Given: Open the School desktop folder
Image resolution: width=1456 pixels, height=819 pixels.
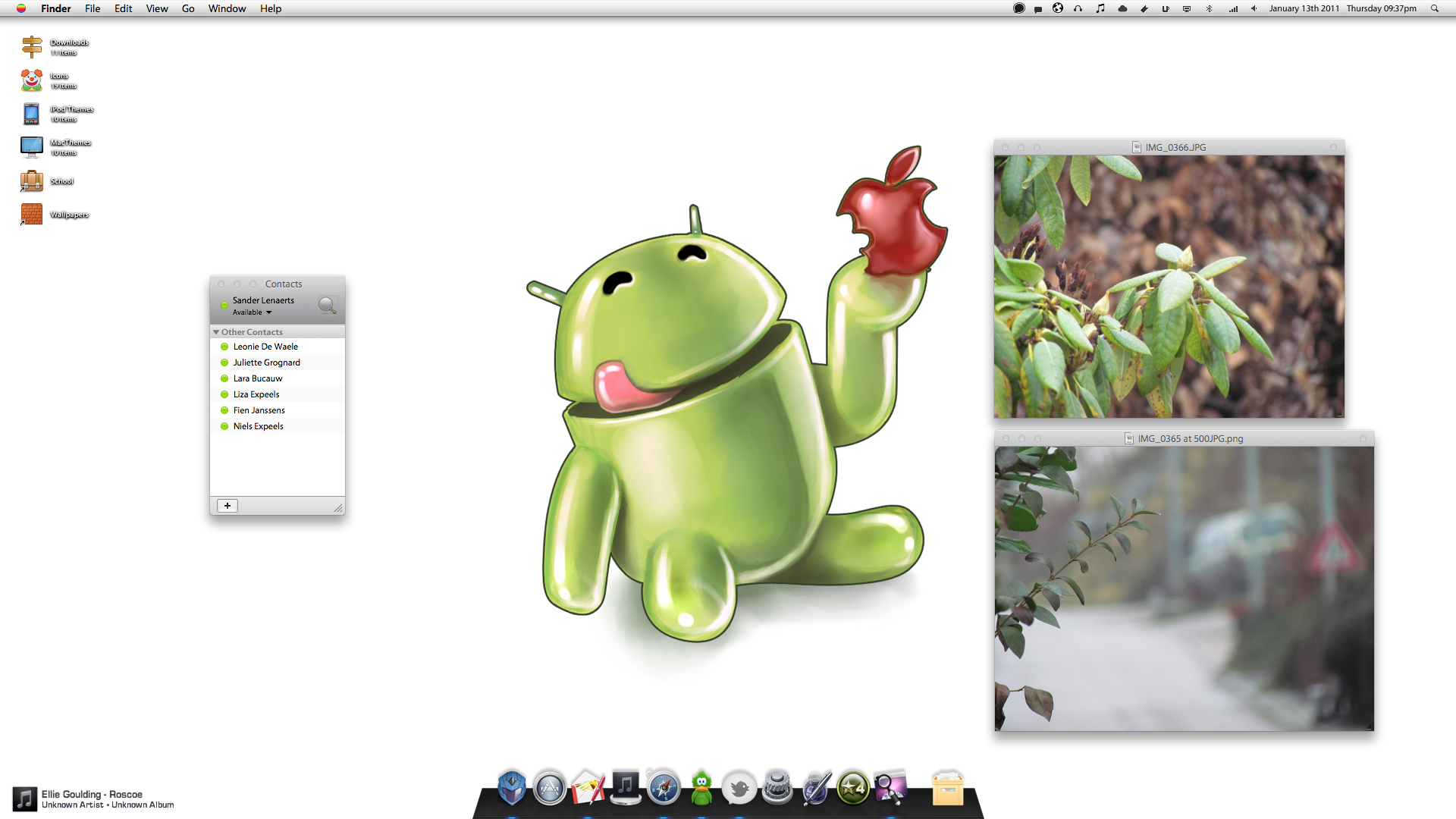Looking at the screenshot, I should (32, 181).
